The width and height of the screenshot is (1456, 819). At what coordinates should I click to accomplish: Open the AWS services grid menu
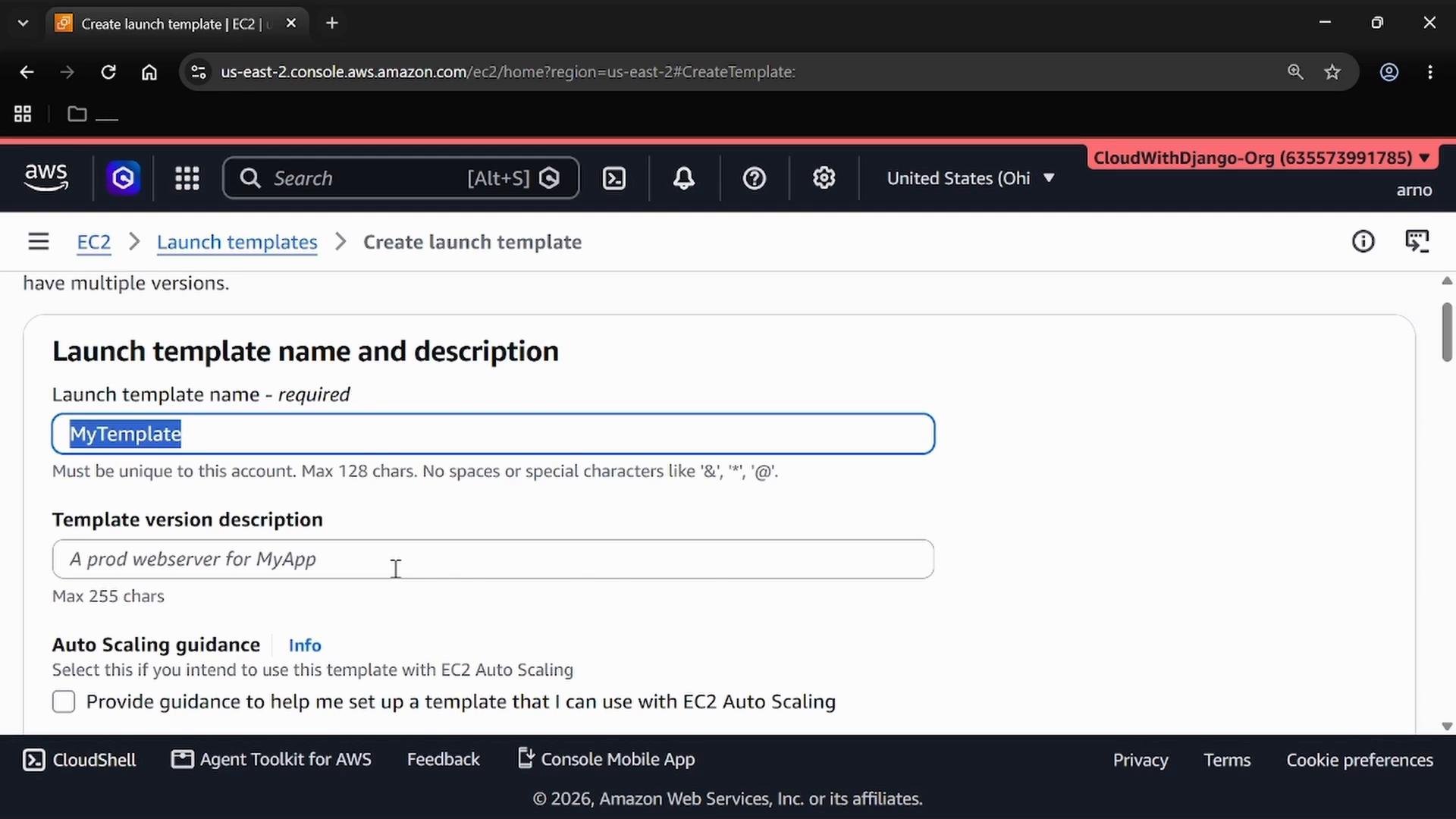point(187,178)
